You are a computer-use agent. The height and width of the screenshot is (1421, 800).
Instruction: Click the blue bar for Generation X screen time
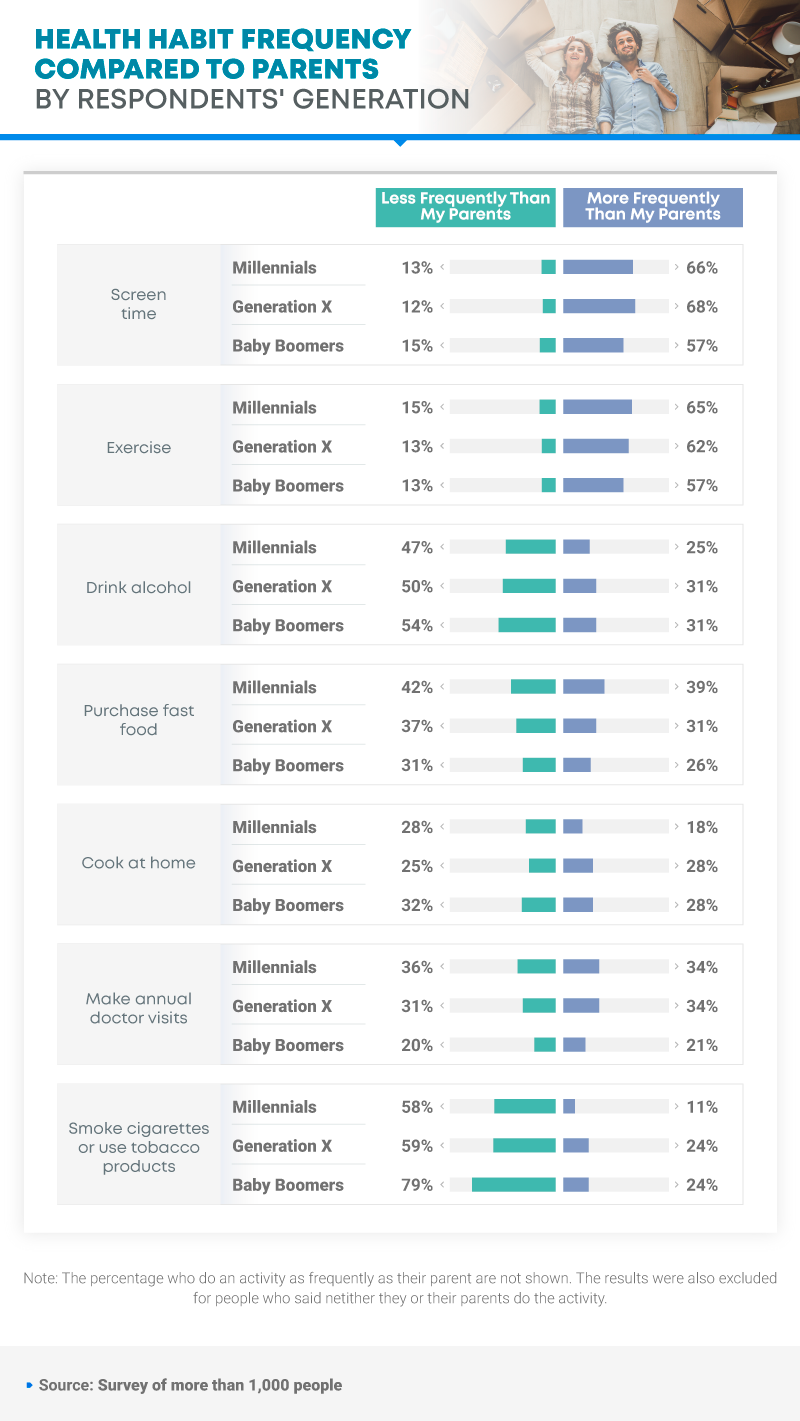point(599,307)
